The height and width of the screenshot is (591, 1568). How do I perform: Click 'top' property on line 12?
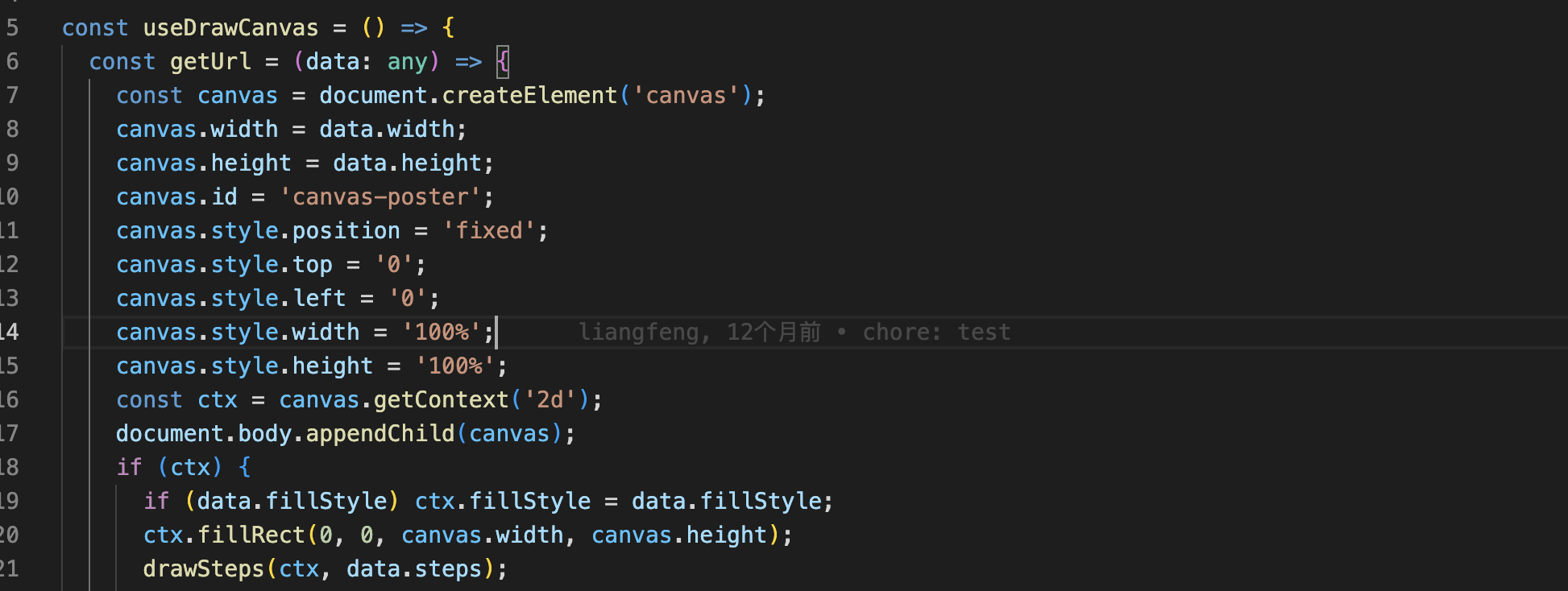312,265
